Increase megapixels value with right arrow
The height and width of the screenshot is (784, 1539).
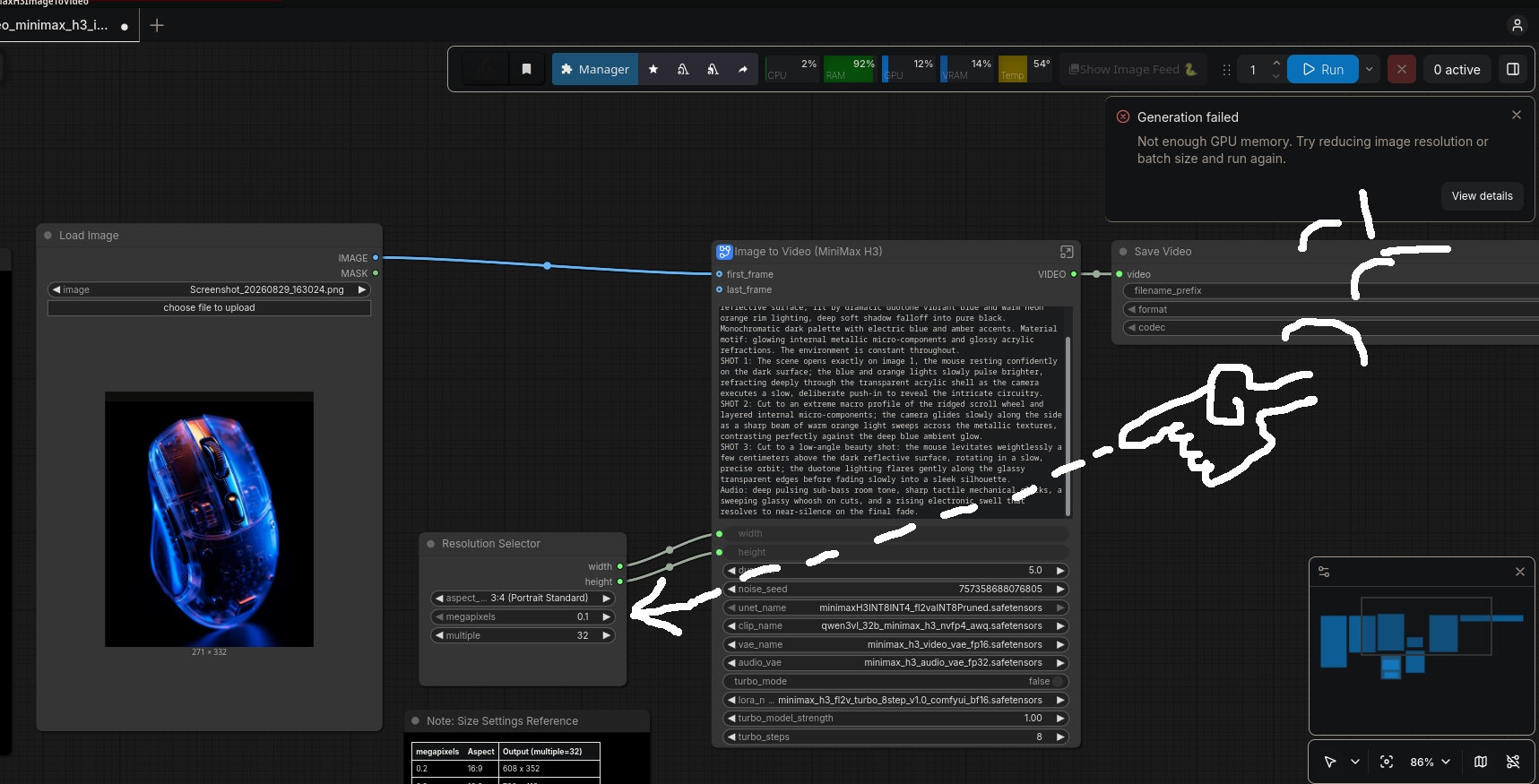point(607,617)
